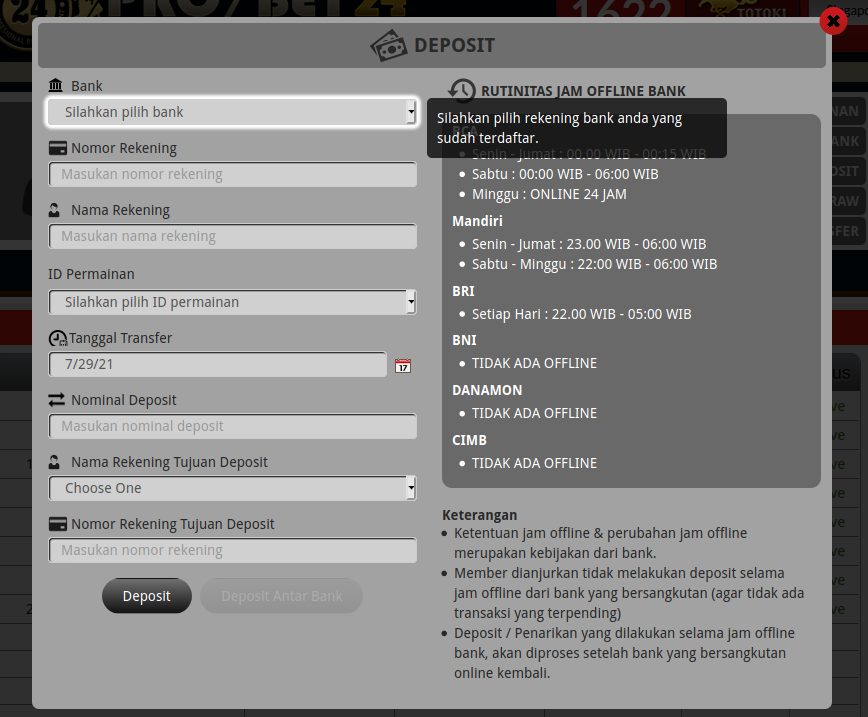Click the card icon beside Nomor Rekening

[57, 149]
